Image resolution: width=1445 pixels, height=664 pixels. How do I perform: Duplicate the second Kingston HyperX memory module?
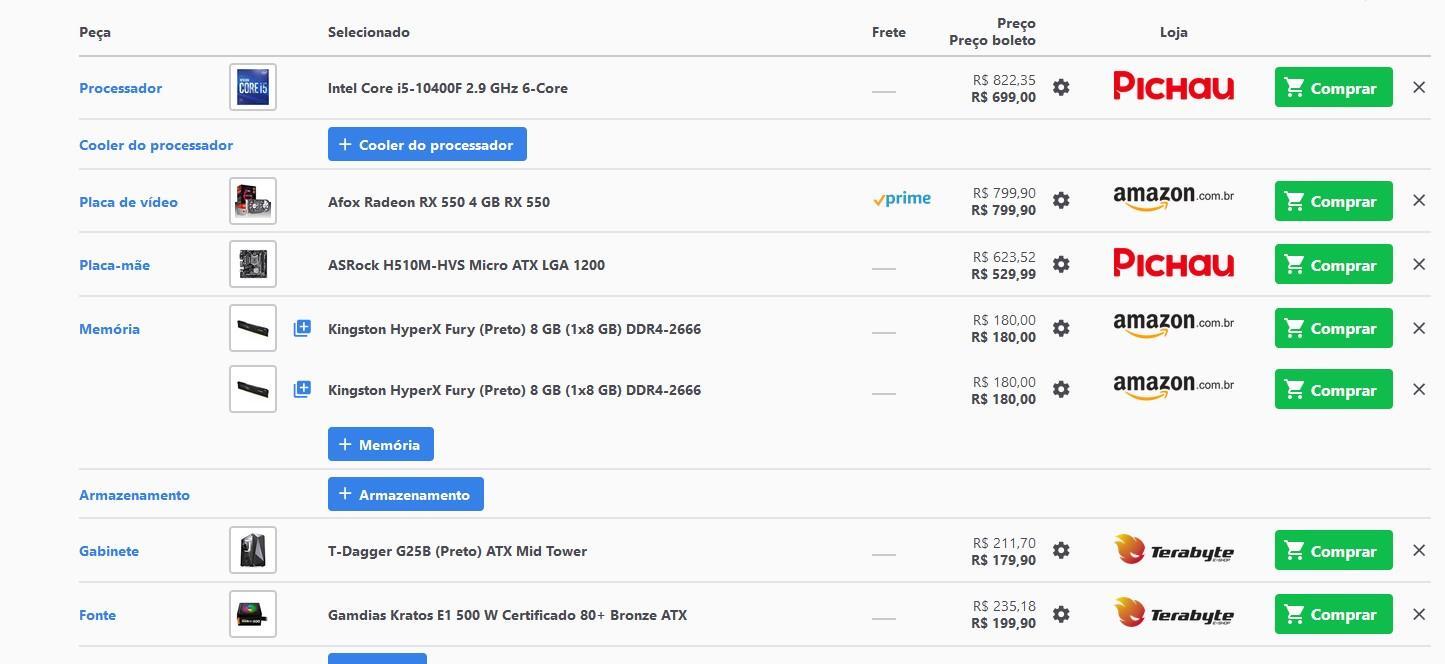point(302,390)
